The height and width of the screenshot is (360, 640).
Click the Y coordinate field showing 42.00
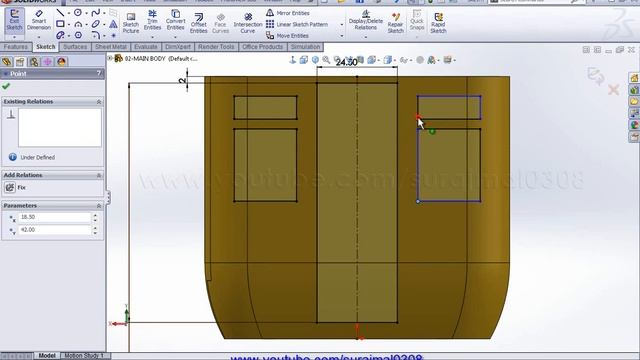point(55,230)
